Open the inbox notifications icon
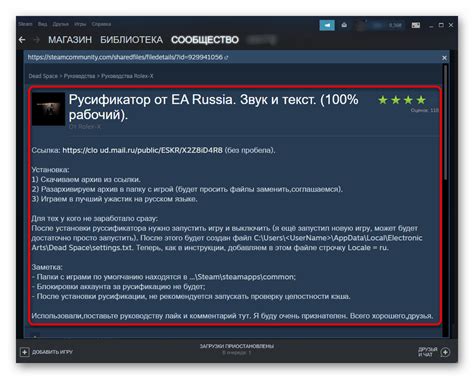Image resolution: width=474 pixels, height=379 pixels. (x=344, y=25)
